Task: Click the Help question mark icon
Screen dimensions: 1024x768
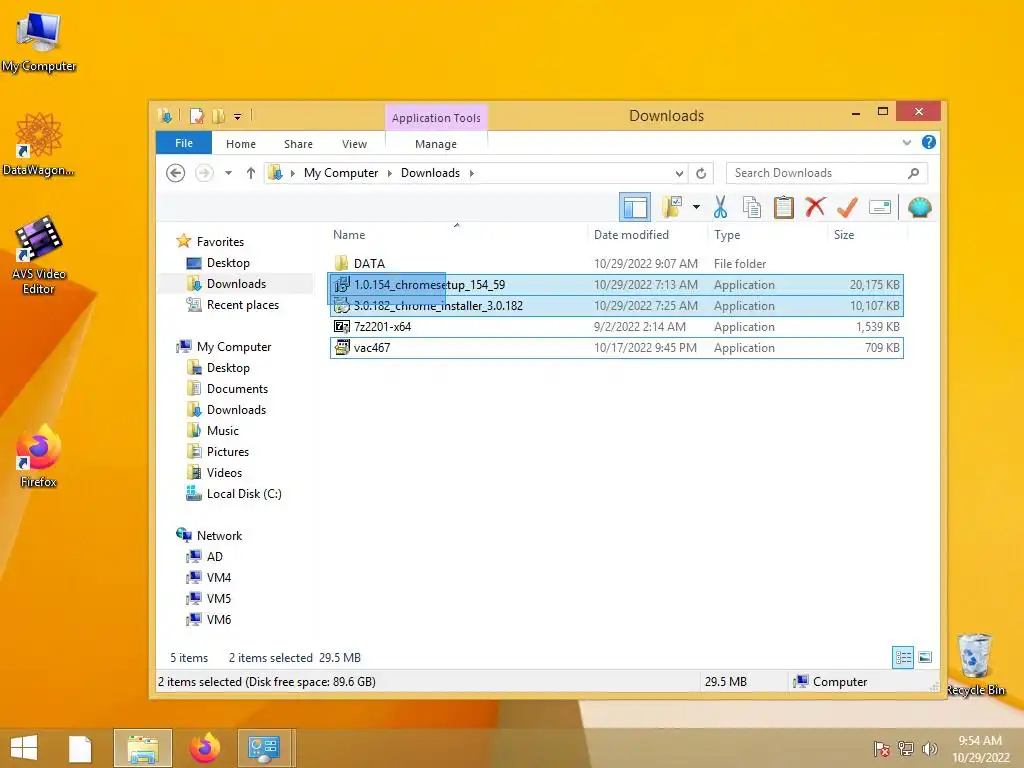Action: 929,142
